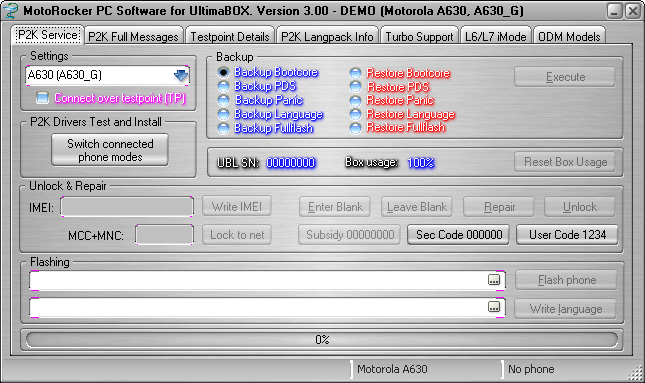Click the Flash phone button
Image resolution: width=645 pixels, height=383 pixels.
click(x=566, y=280)
